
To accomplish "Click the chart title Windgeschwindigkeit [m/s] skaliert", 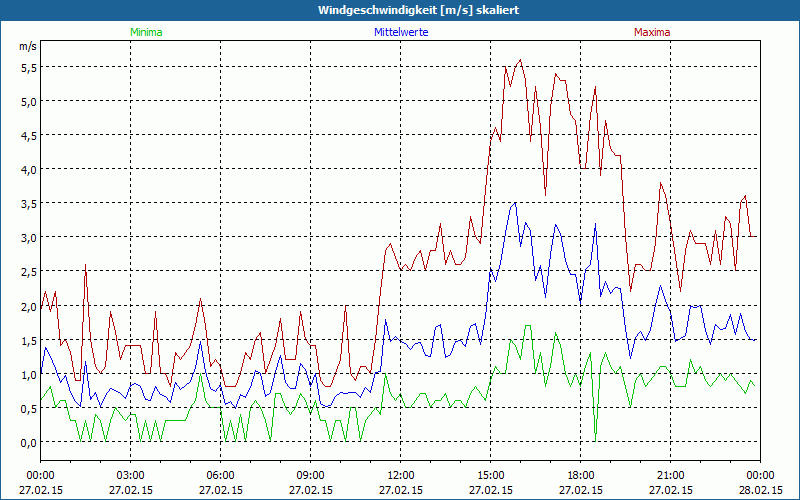I will tap(418, 10).
